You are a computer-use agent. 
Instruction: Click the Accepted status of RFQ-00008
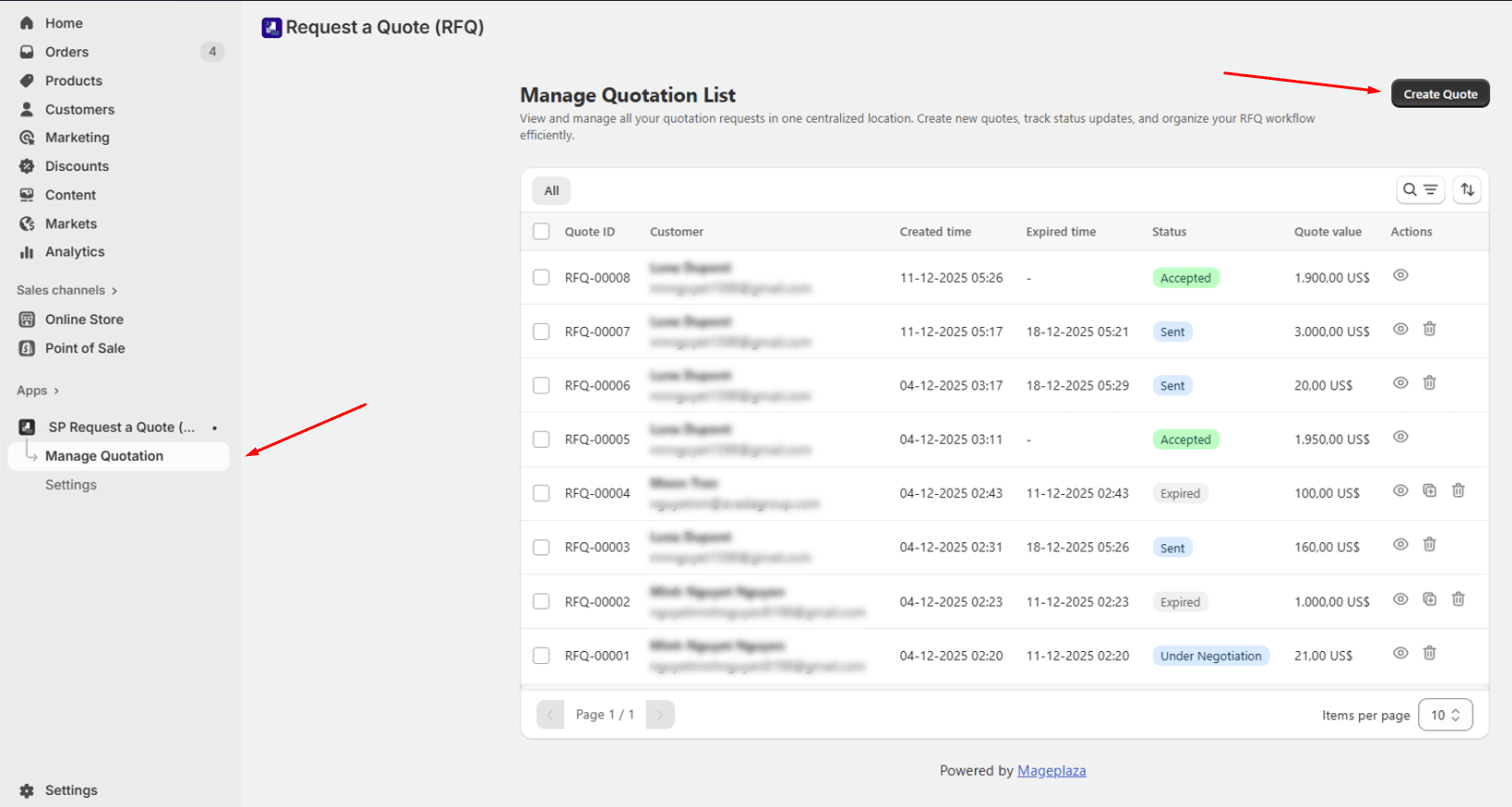[1185, 278]
